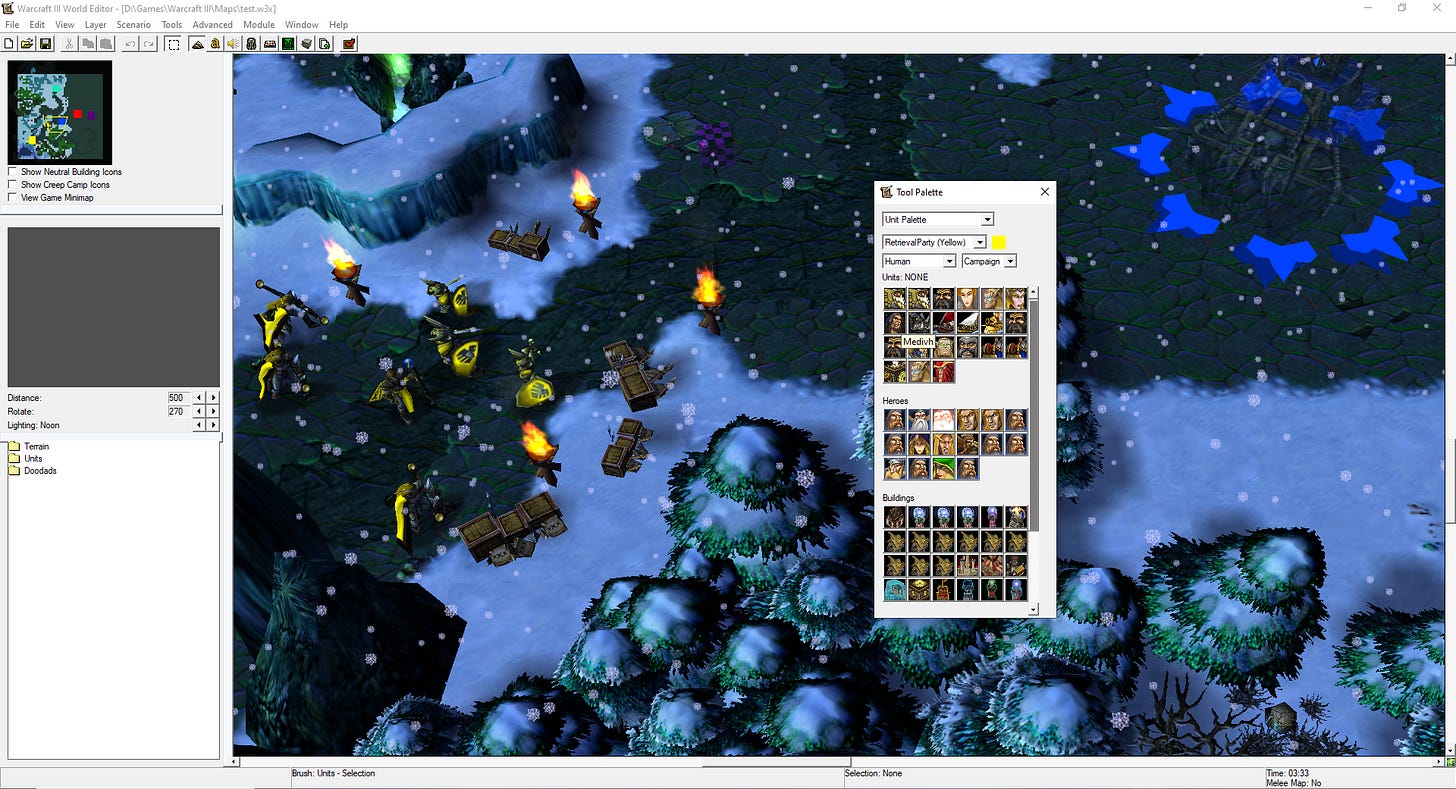1456x789 pixels.
Task: Open the Tools menu
Action: coord(172,25)
